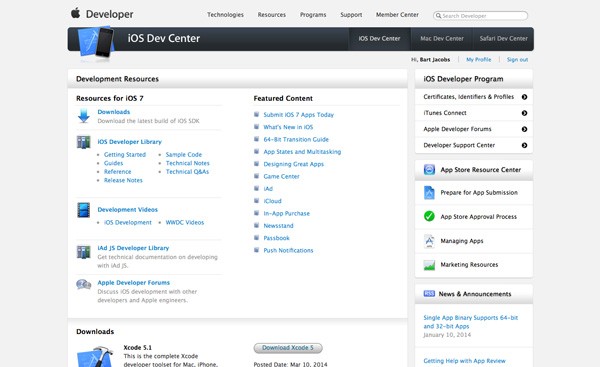This screenshot has width=600, height=367.
Task: Click the blue Downloads arrow icon
Action: pyautogui.click(x=83, y=116)
